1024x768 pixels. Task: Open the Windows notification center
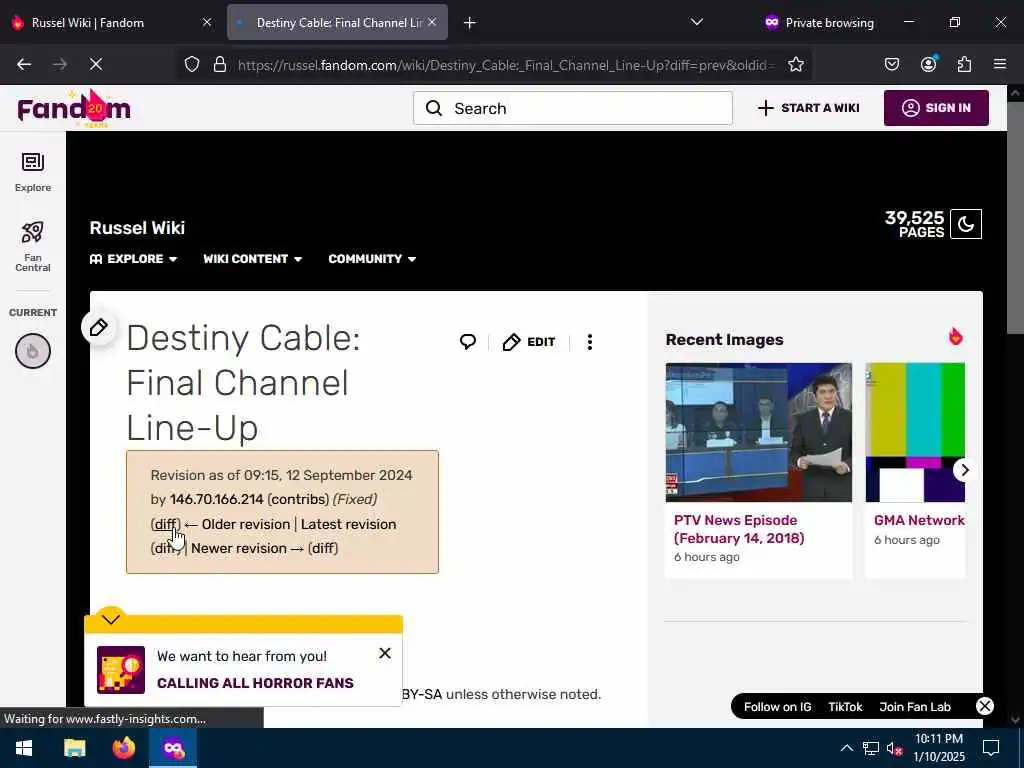[x=991, y=748]
